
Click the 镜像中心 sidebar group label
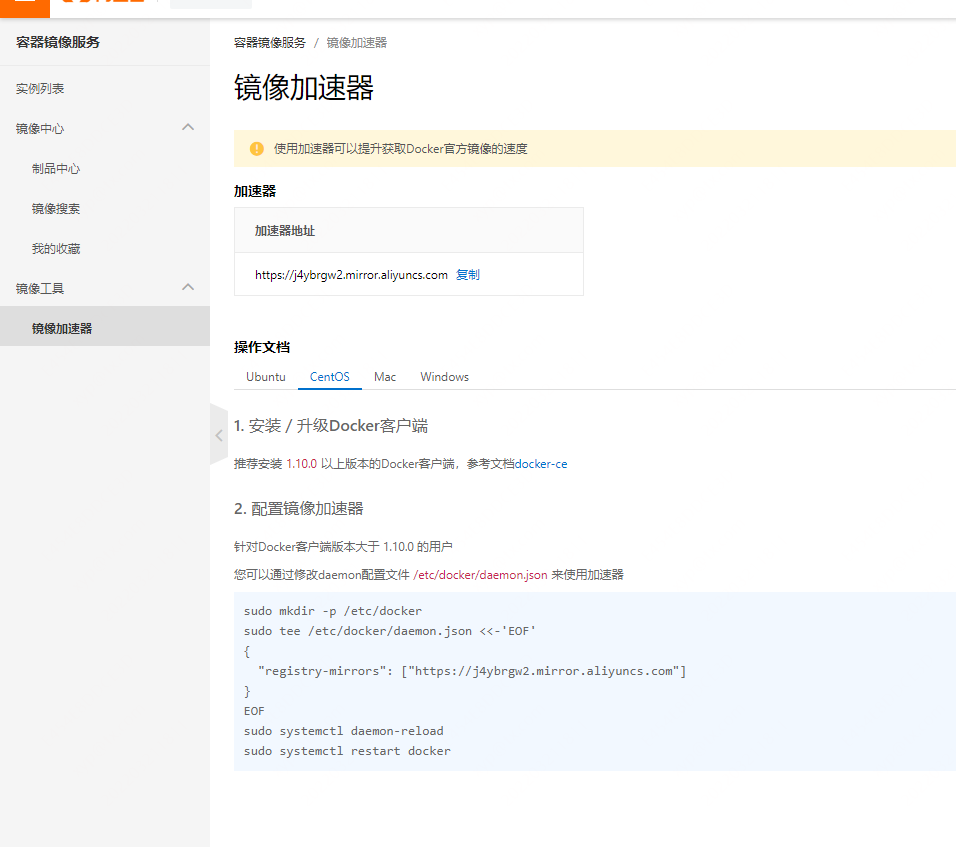coord(40,129)
